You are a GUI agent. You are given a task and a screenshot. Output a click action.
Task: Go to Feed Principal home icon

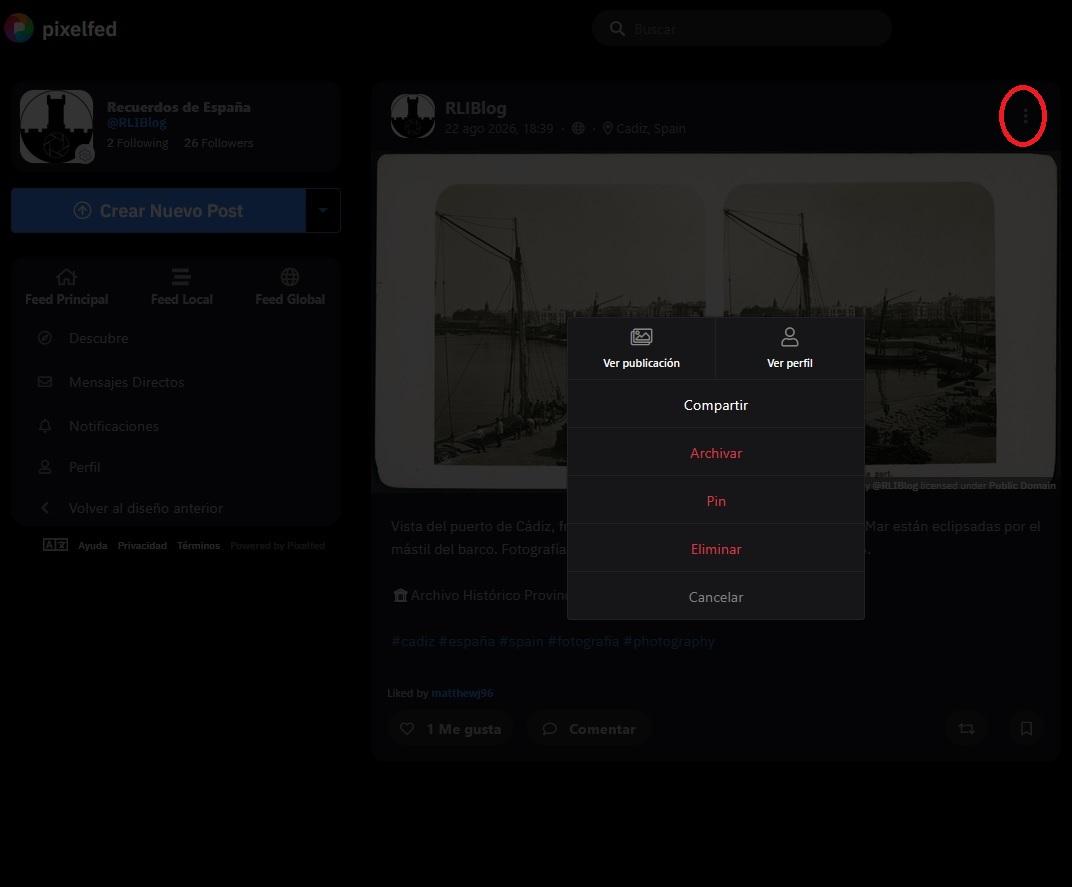point(66,277)
